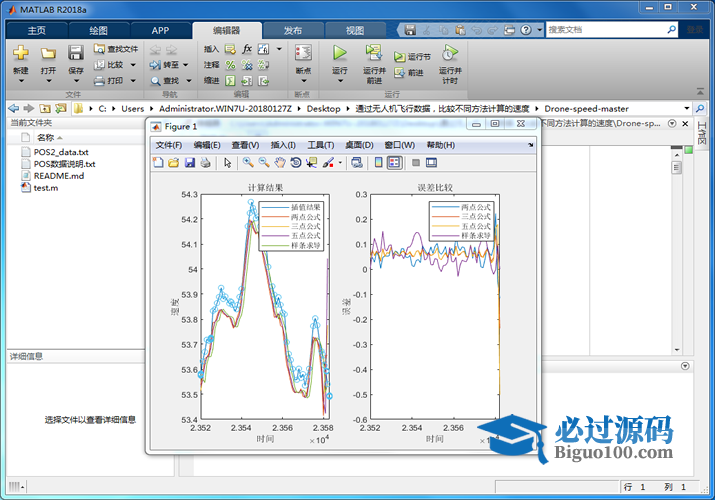Select the data cursor tool
Viewport: 715px width, 500px height.
311,162
